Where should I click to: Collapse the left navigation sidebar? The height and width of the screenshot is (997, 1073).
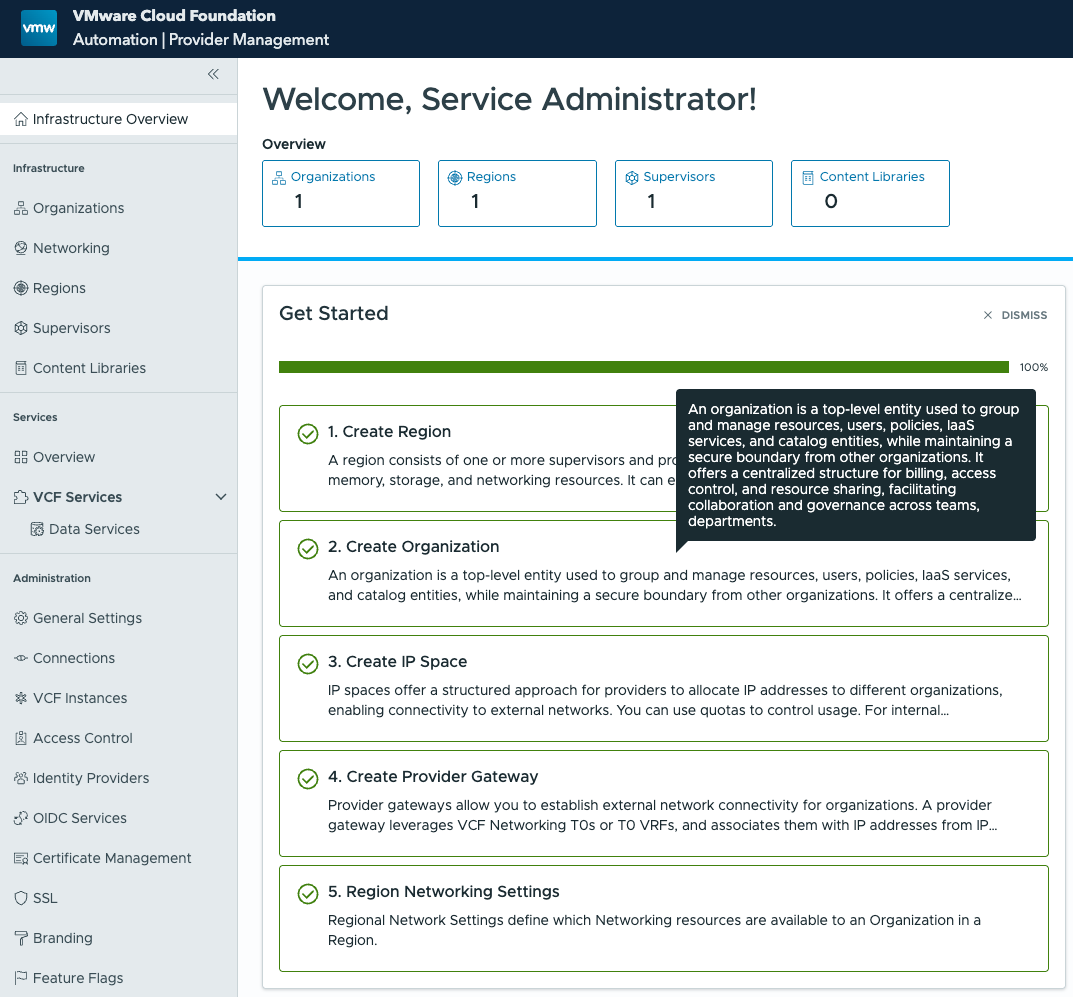[213, 74]
